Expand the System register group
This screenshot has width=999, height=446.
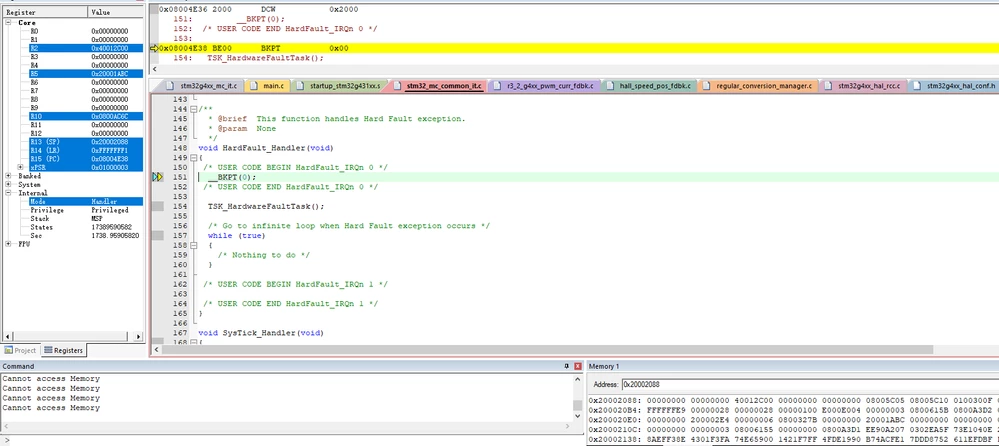pyautogui.click(x=9, y=184)
